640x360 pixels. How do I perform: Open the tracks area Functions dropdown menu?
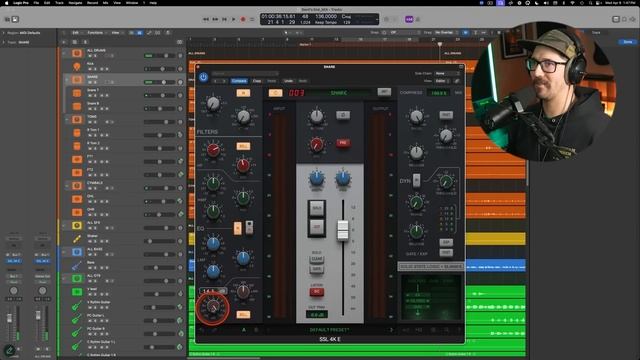click(96, 33)
